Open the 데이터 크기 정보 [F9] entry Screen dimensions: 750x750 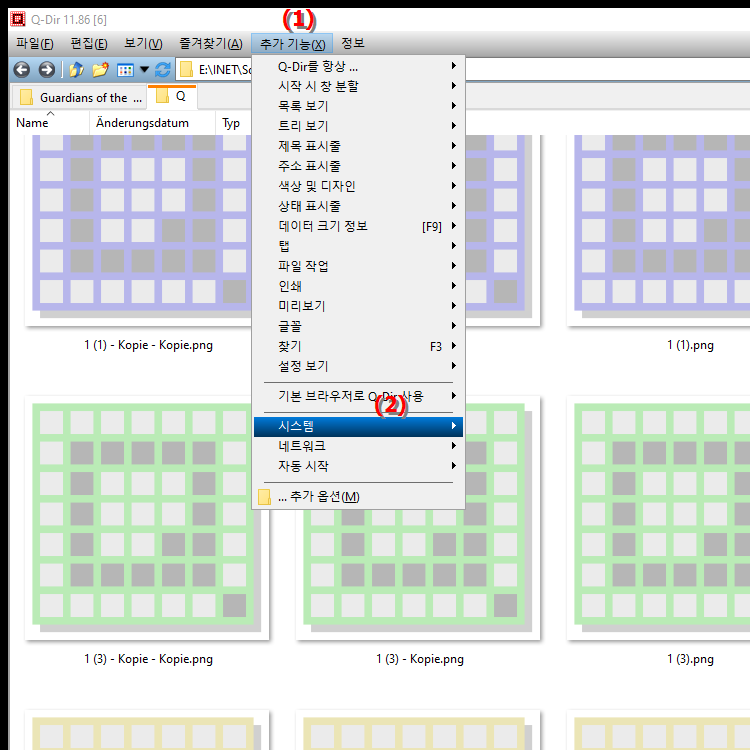[x=358, y=226]
